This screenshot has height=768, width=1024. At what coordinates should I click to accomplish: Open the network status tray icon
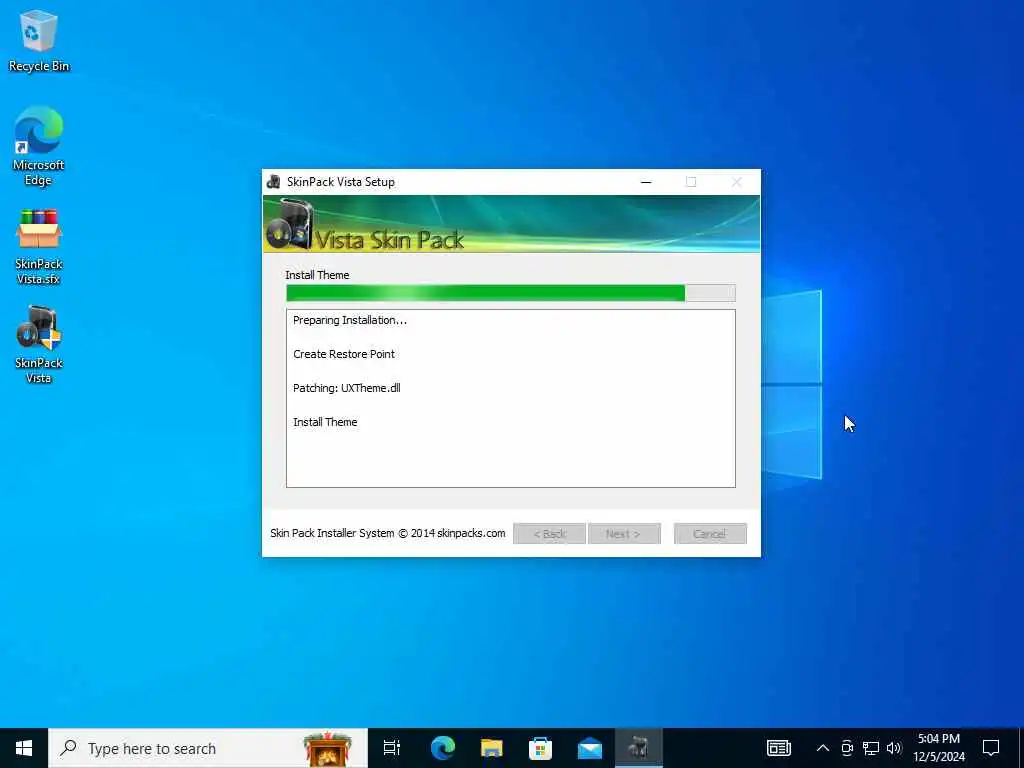(x=871, y=748)
